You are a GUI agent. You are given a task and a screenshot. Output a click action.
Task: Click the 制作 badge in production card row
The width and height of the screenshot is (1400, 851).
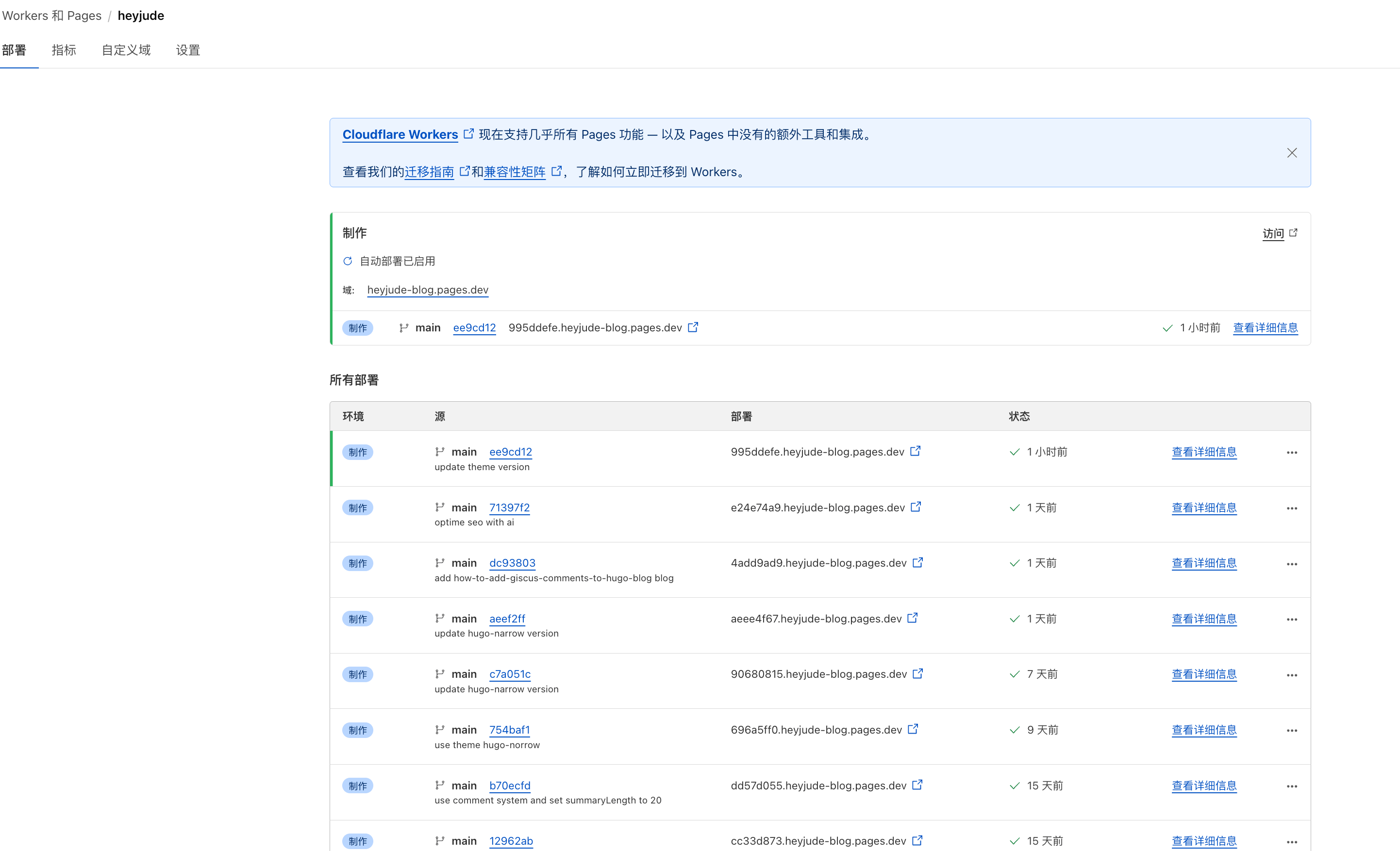tap(357, 328)
